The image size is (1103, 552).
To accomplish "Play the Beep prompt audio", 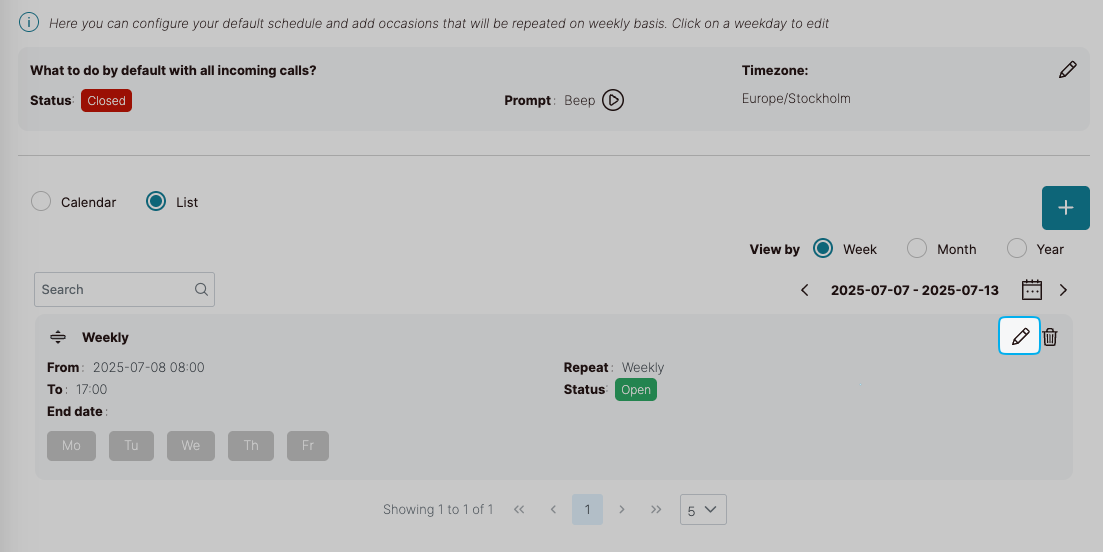I will 613,100.
